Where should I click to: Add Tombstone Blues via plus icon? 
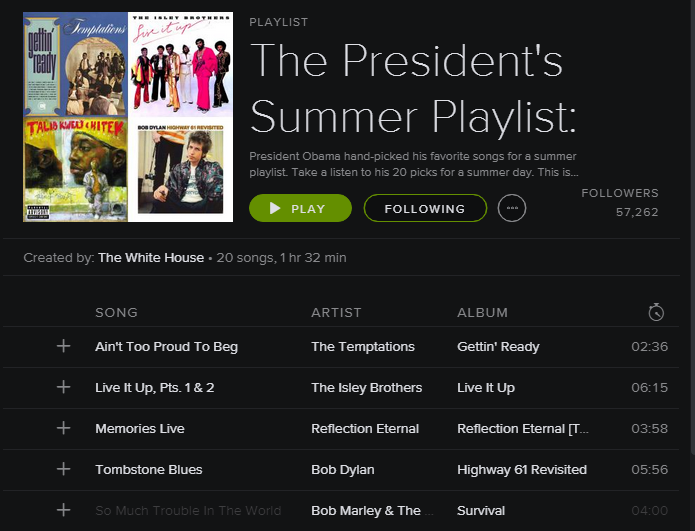(x=64, y=469)
